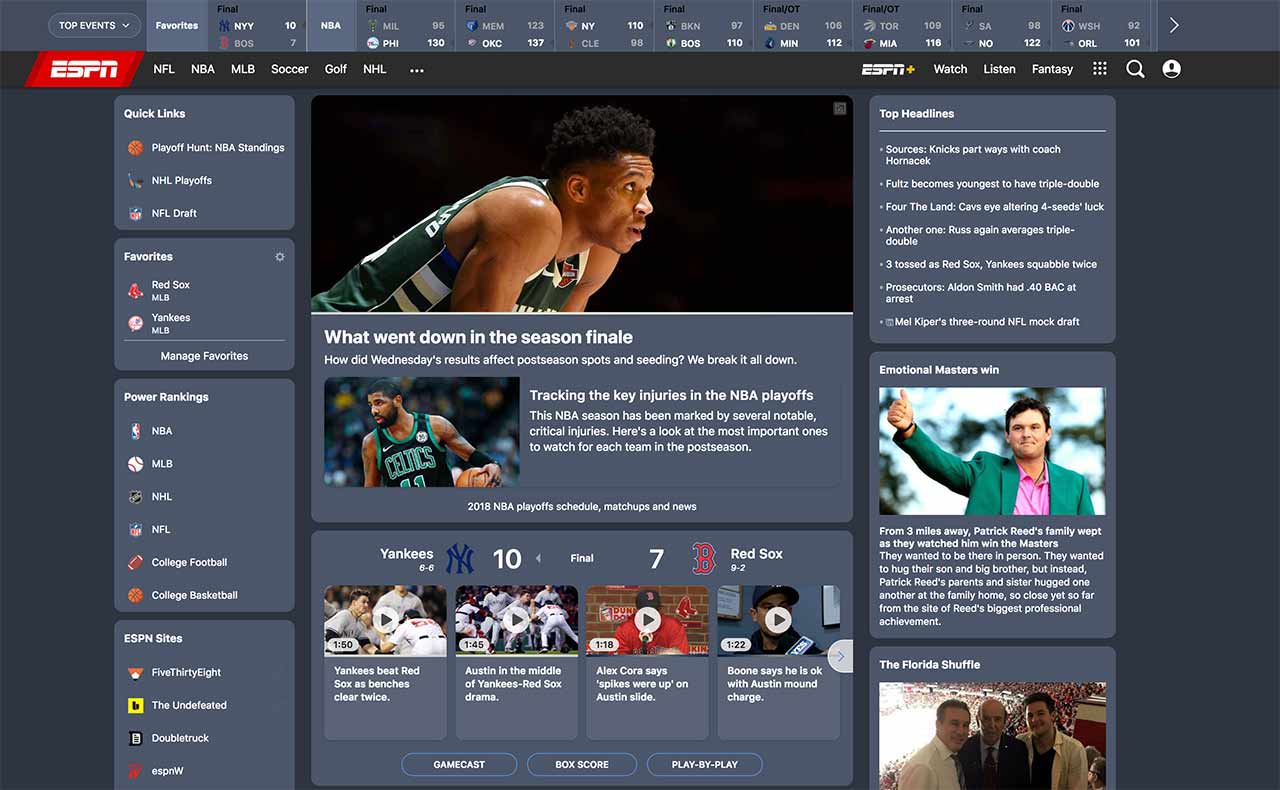This screenshot has height=790, width=1280.
Task: Open the user profile icon
Action: (x=1172, y=69)
